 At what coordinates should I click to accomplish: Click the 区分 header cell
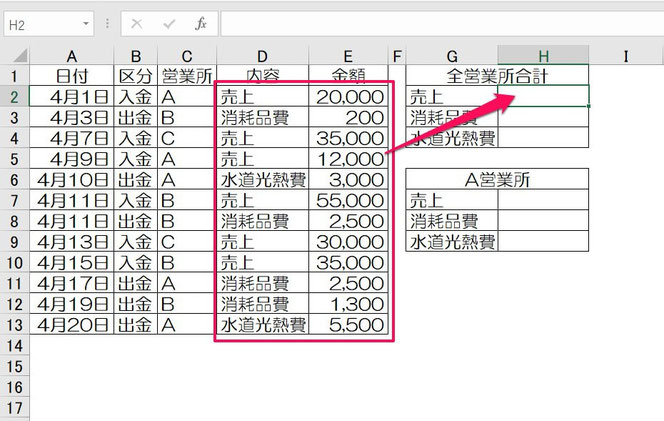(x=136, y=76)
